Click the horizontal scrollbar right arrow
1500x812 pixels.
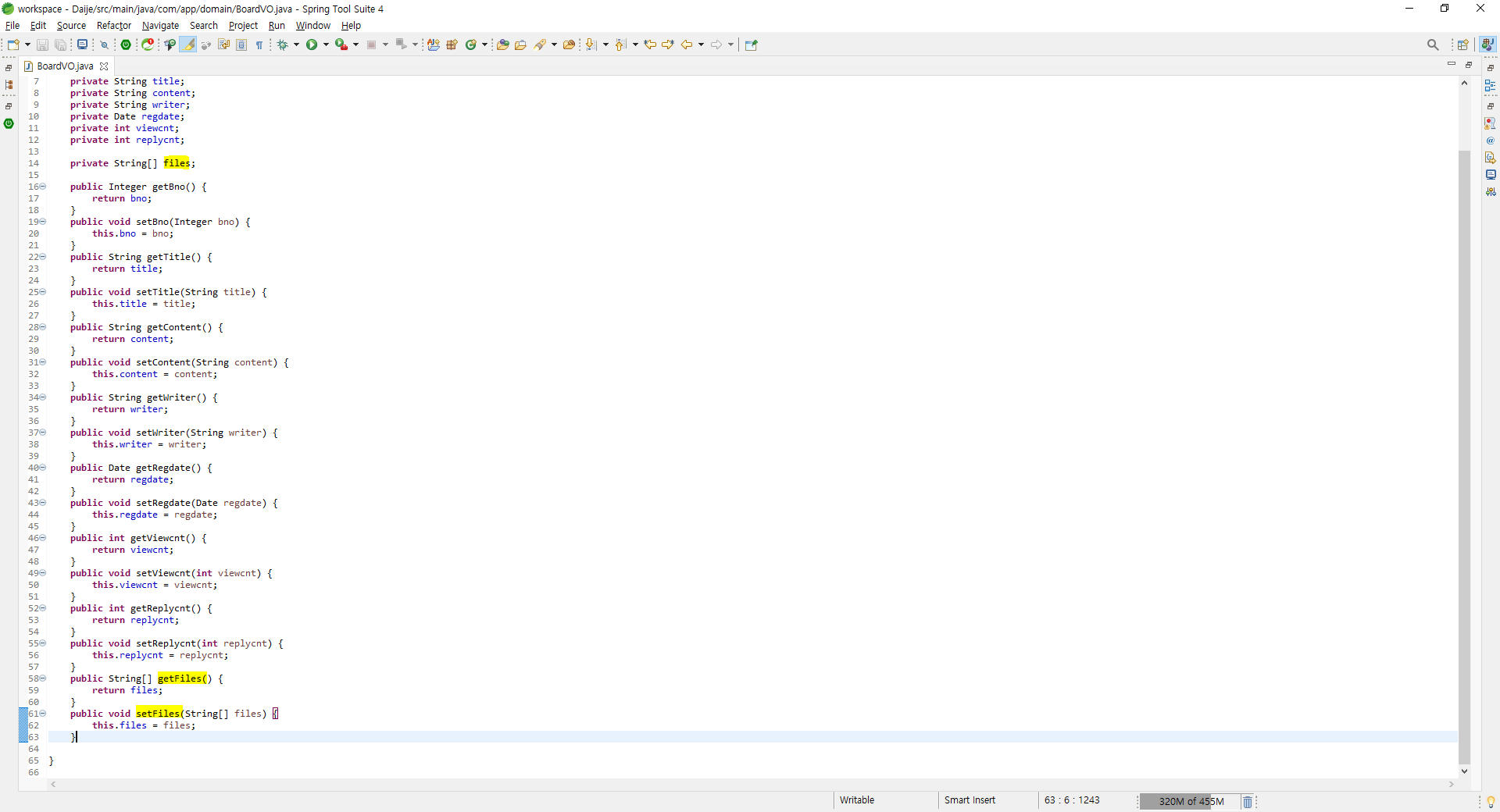tap(1452, 784)
